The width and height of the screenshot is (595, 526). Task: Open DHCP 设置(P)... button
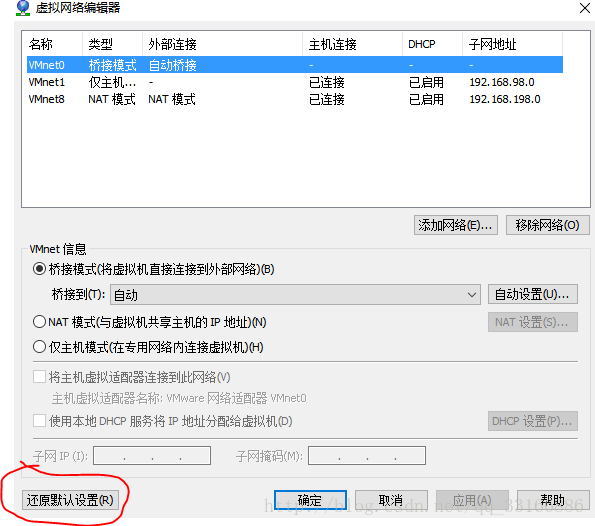point(533,421)
